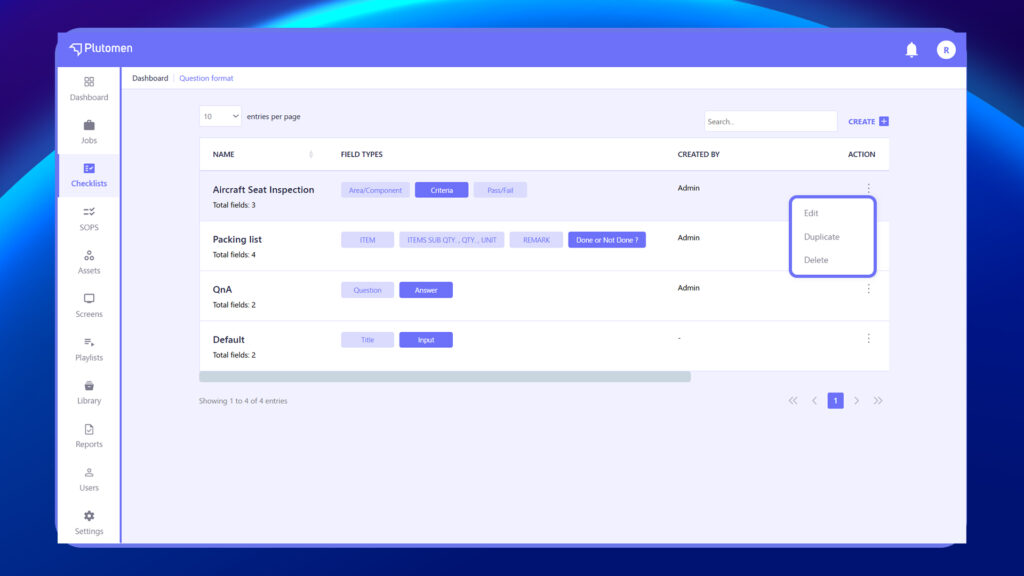The image size is (1024, 576).
Task: Click the Question field tag
Action: click(368, 290)
